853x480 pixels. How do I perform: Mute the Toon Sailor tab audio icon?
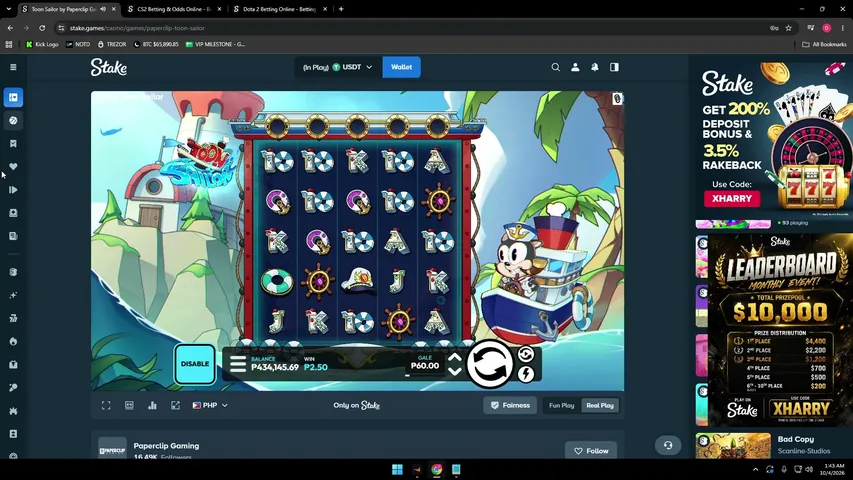tap(103, 9)
